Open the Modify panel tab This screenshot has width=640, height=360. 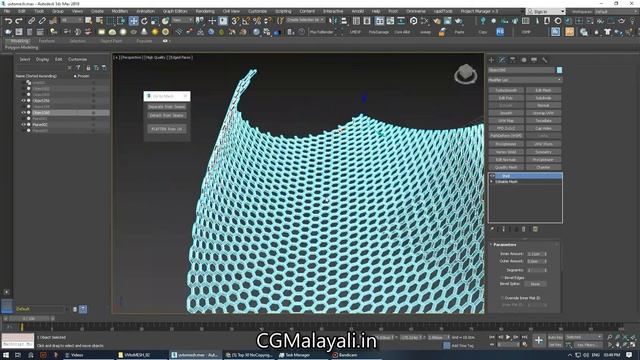502,60
